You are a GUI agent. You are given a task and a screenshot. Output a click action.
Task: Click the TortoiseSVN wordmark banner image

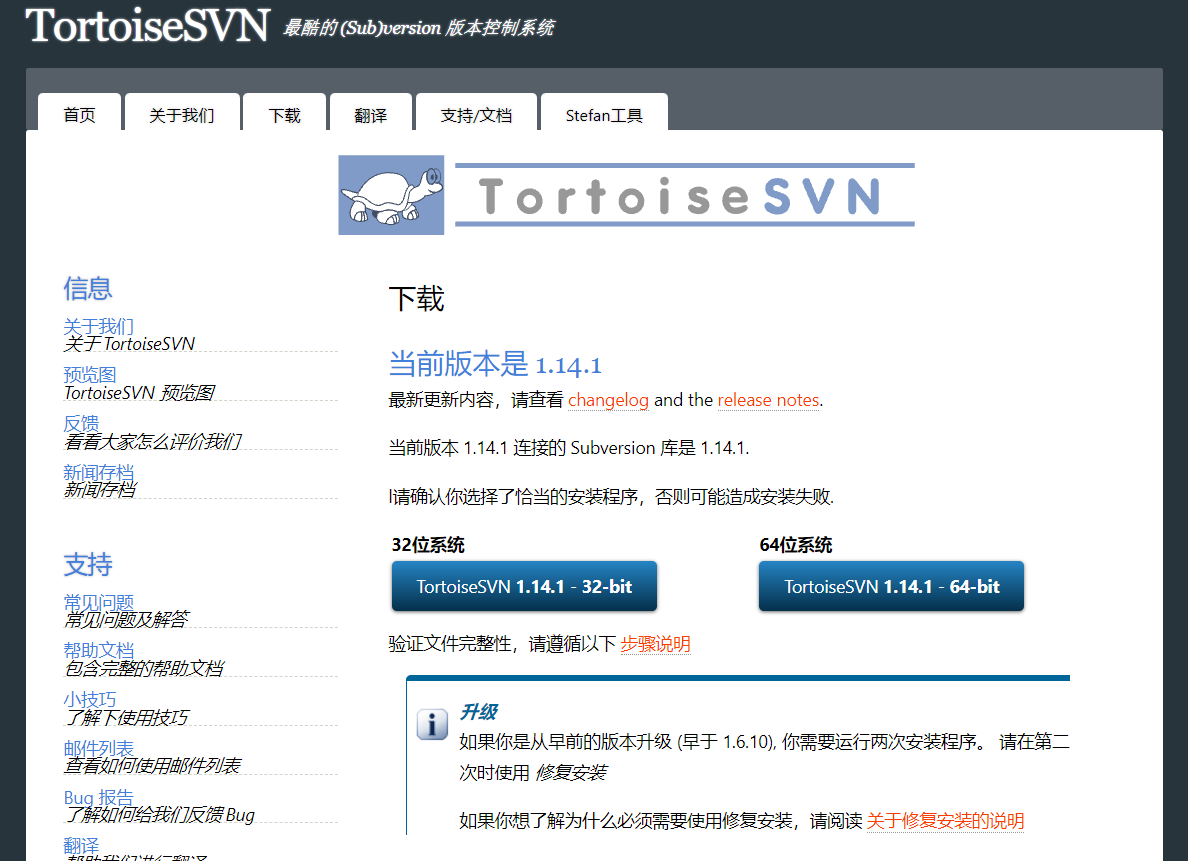[x=685, y=196]
